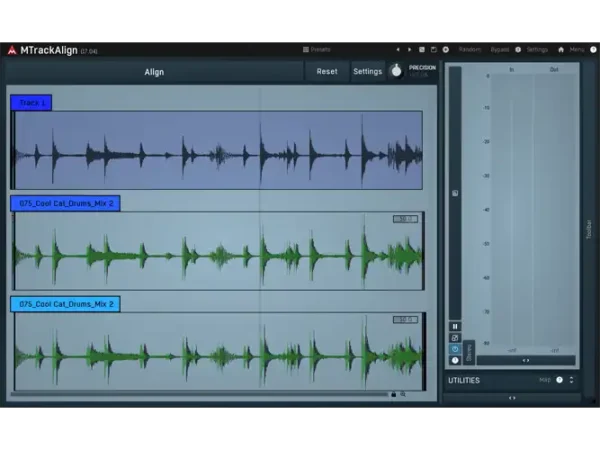The height and width of the screenshot is (450, 600).
Task: Click the waveform horizontal scrollbar
Action: click(199, 394)
